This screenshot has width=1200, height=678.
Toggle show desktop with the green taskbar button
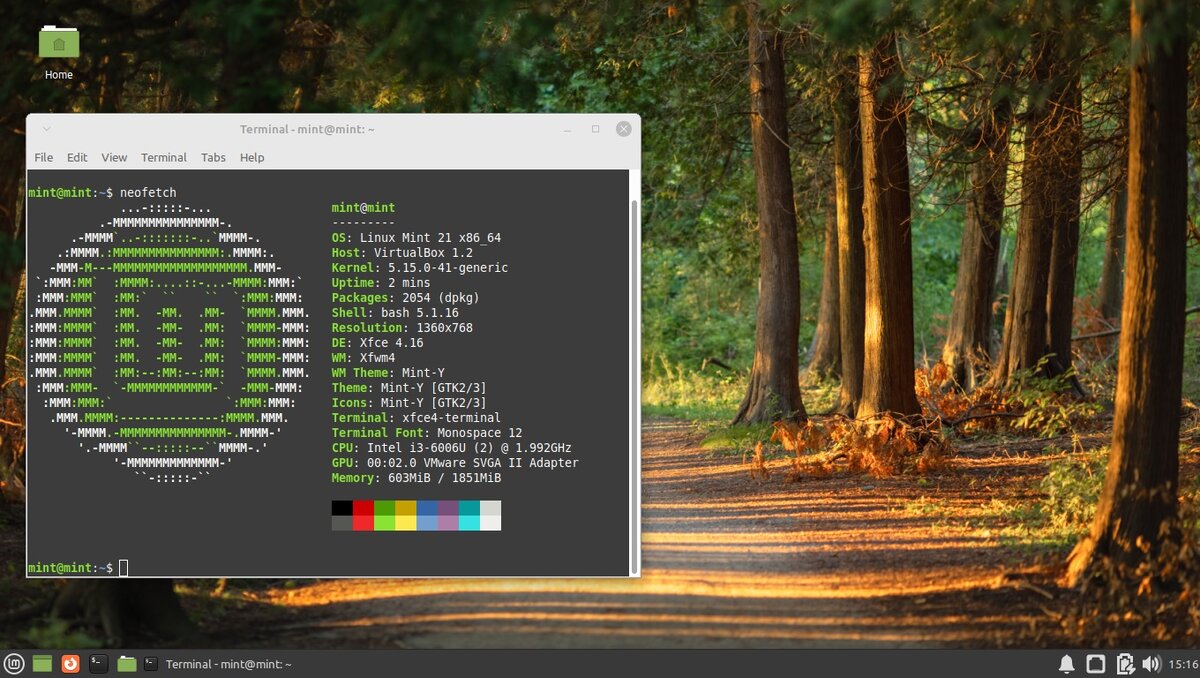40,663
